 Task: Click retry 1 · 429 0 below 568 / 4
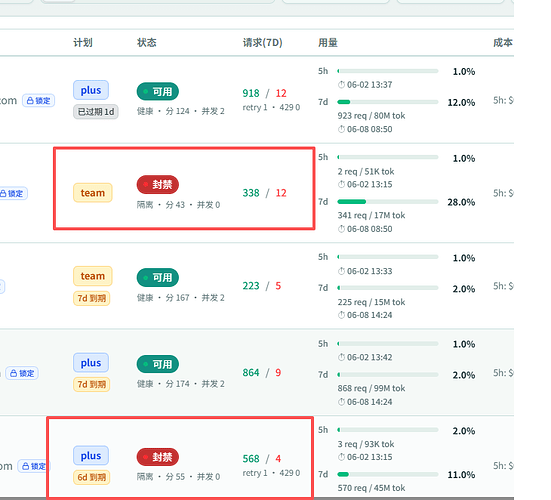(271, 473)
